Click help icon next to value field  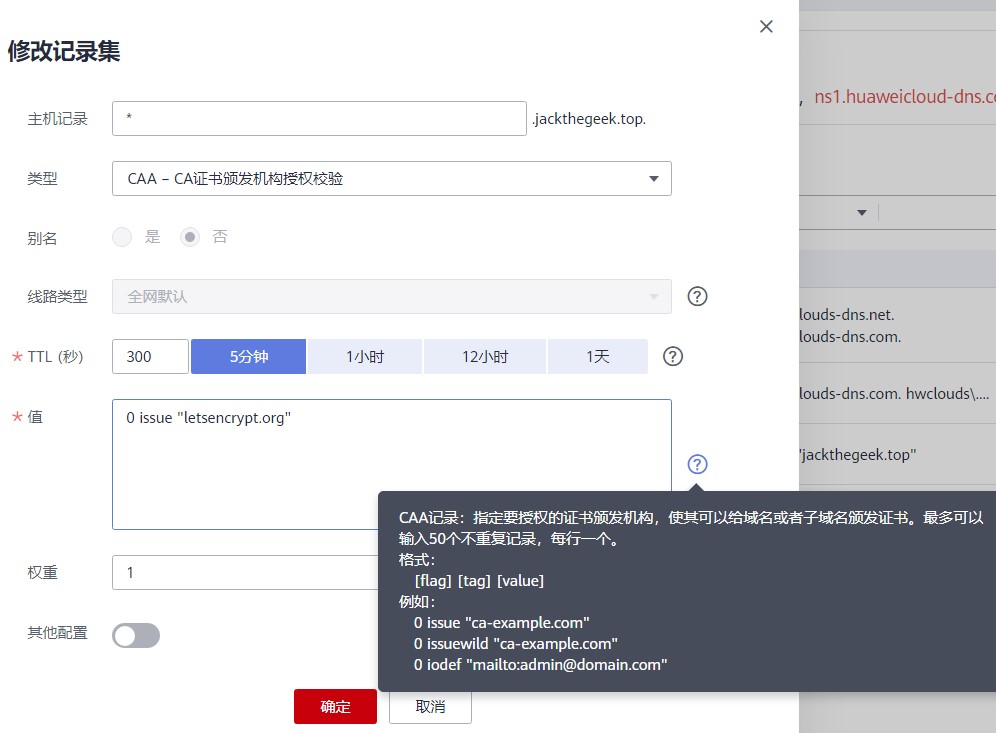click(x=697, y=464)
